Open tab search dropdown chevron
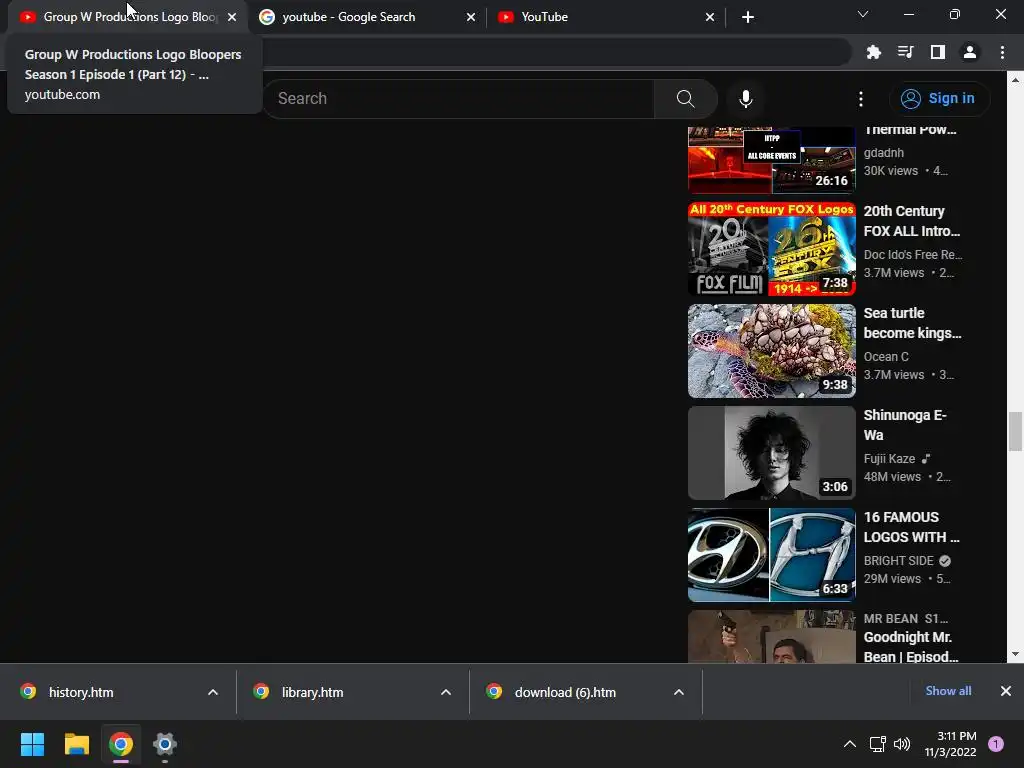This screenshot has width=1024, height=768. [863, 14]
